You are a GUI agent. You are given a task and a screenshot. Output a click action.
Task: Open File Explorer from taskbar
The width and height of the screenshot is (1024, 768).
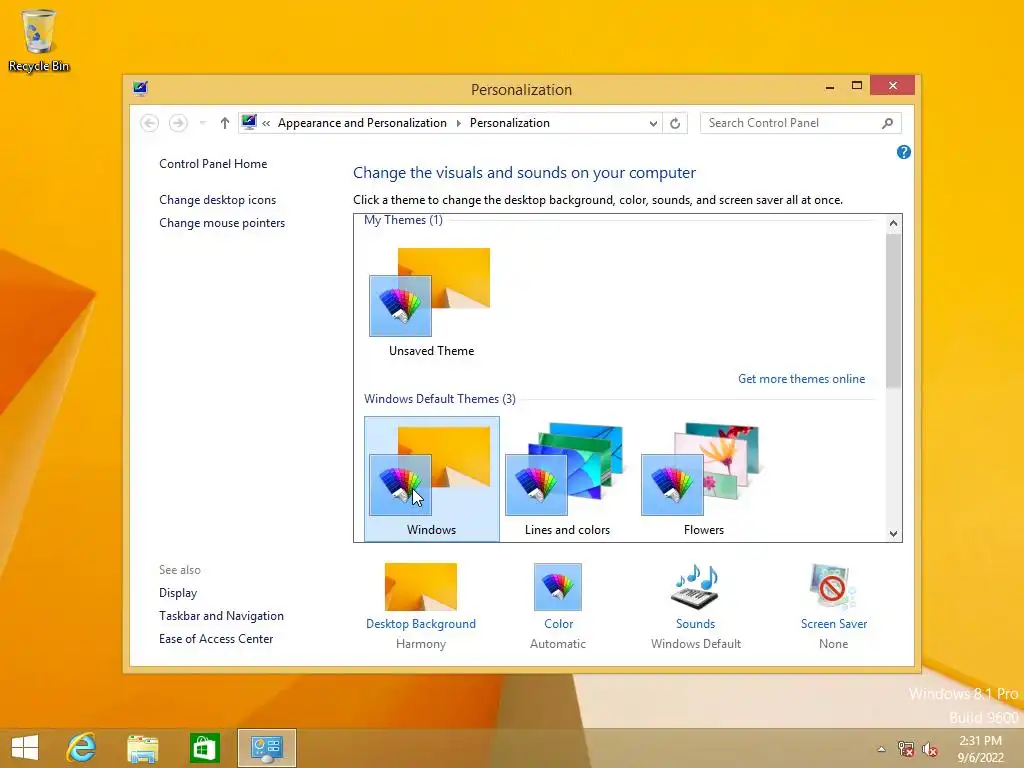(142, 748)
